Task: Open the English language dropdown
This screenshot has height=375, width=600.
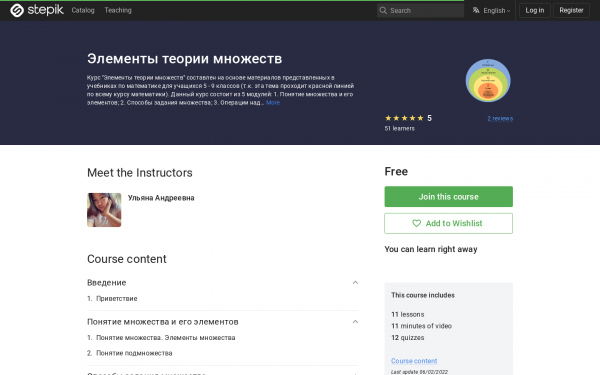Action: 496,10
